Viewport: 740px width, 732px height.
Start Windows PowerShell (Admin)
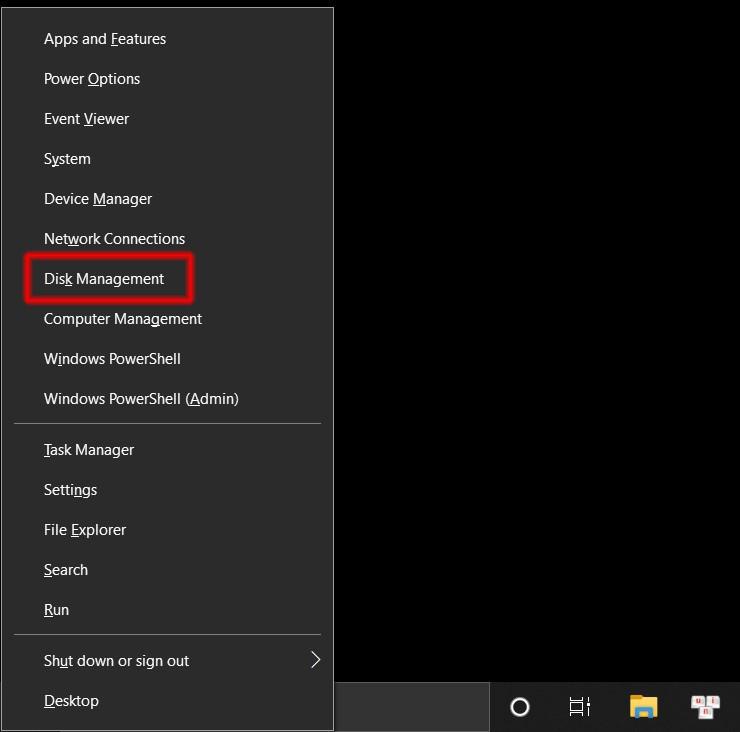[x=141, y=399]
